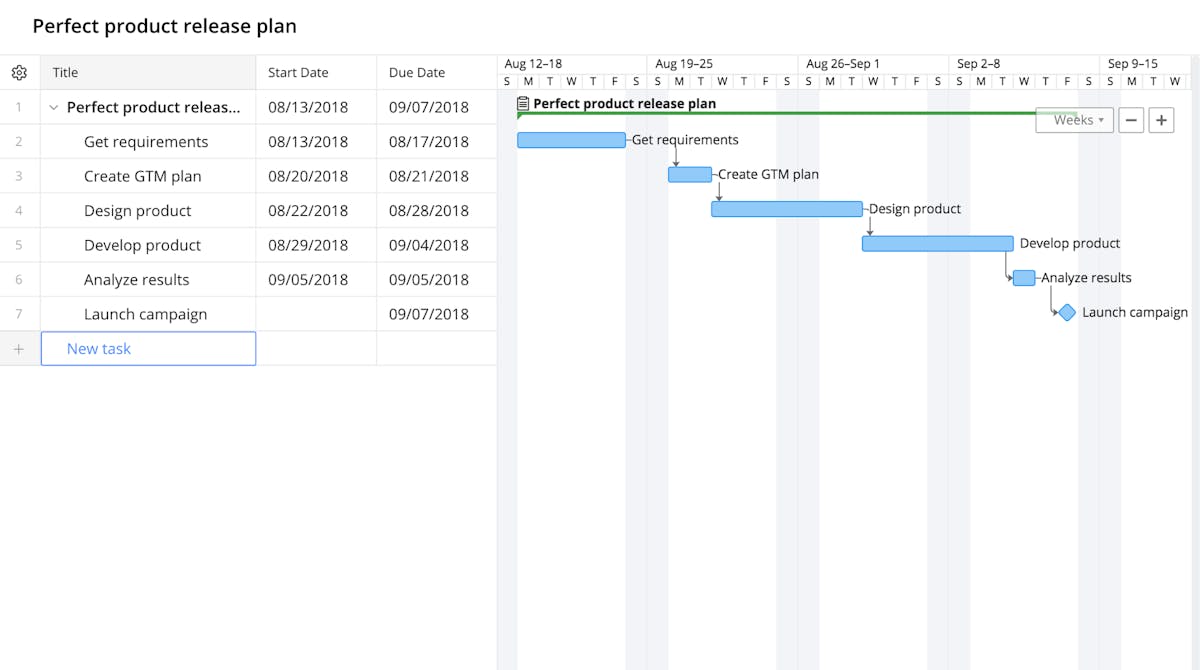1200x670 pixels.
Task: Click the clipboard icon beside the project bar
Action: click(522, 102)
